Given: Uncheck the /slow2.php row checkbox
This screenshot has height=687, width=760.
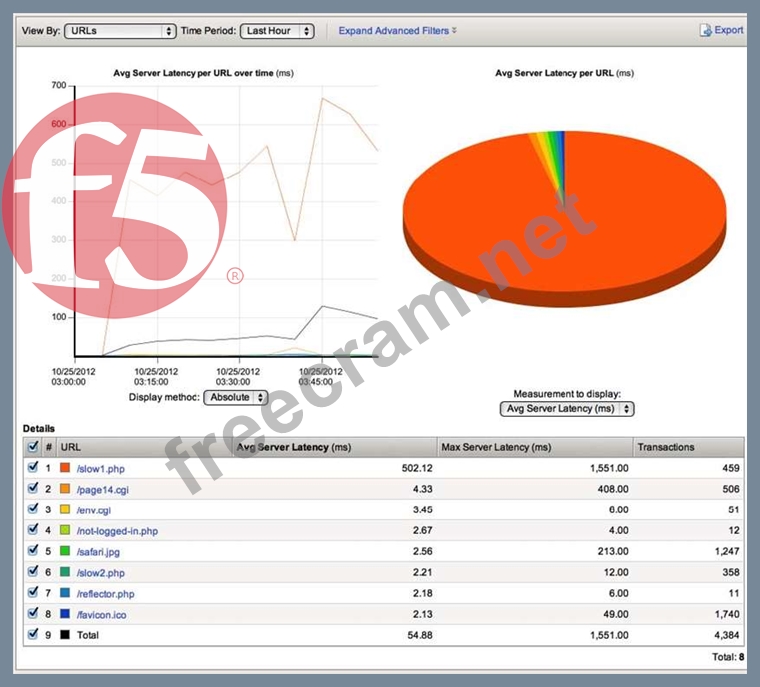Looking at the screenshot, I should tap(33, 571).
